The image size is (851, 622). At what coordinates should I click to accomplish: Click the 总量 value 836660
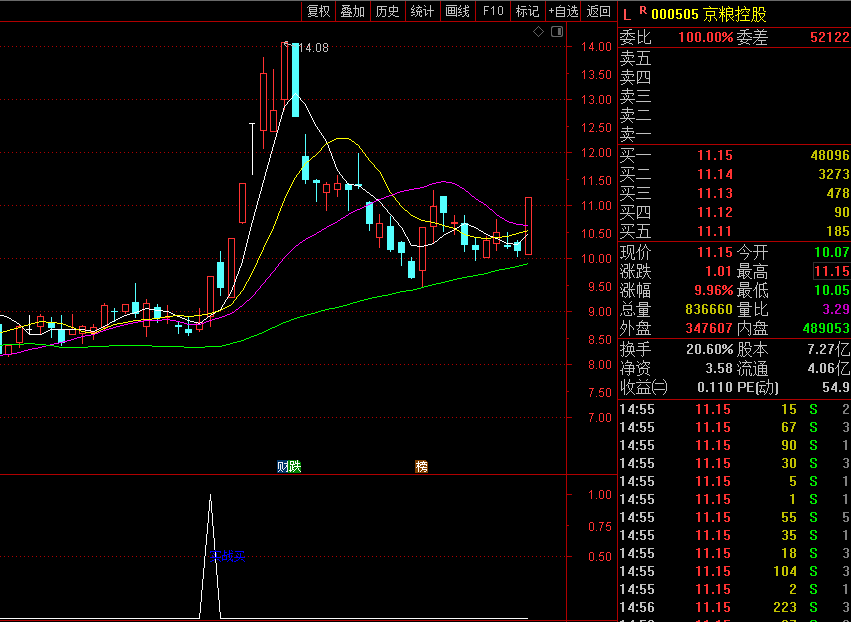(x=709, y=309)
